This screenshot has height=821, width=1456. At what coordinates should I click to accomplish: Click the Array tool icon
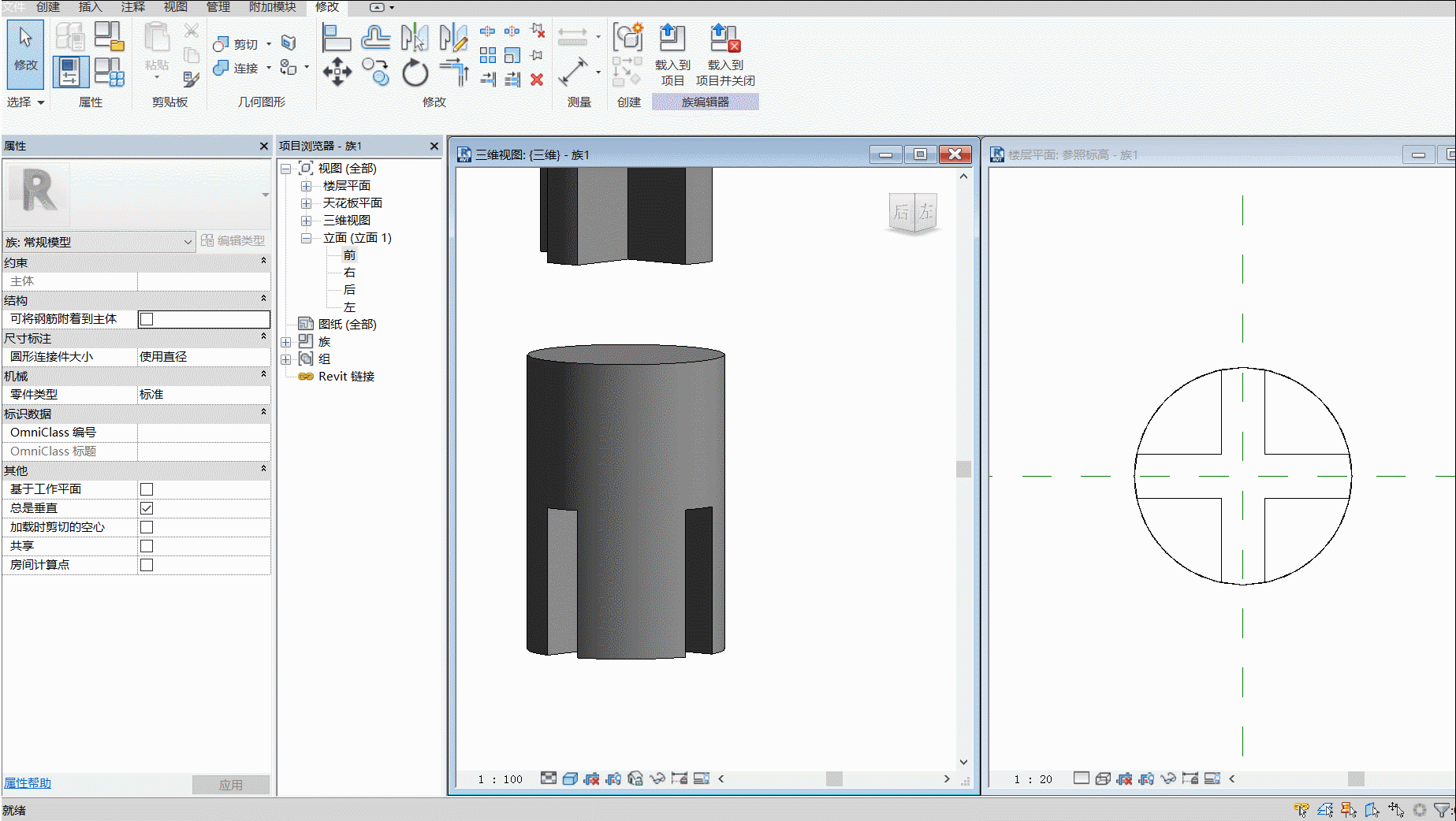click(x=488, y=55)
